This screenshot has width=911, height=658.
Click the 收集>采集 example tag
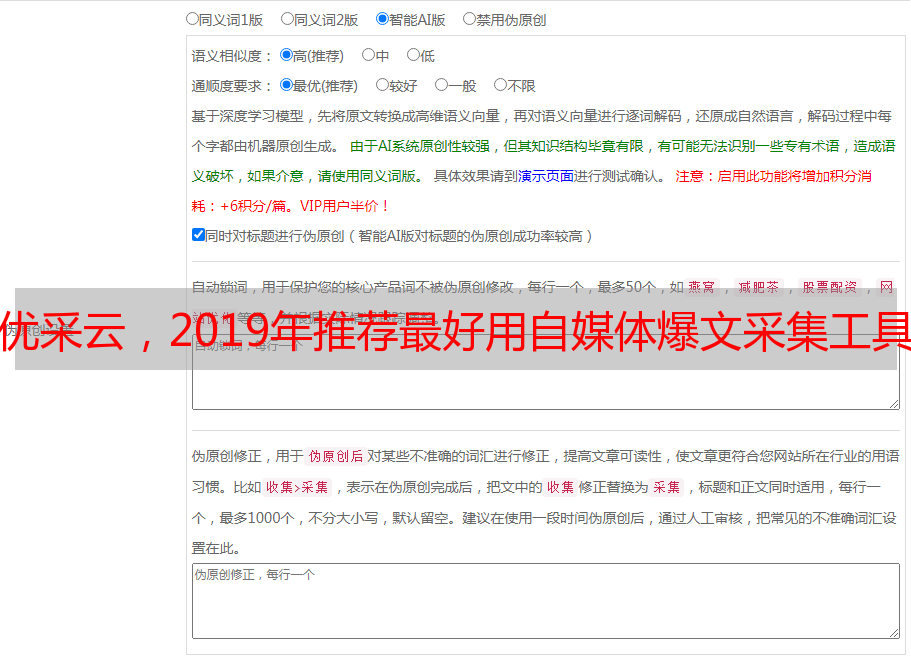297,487
